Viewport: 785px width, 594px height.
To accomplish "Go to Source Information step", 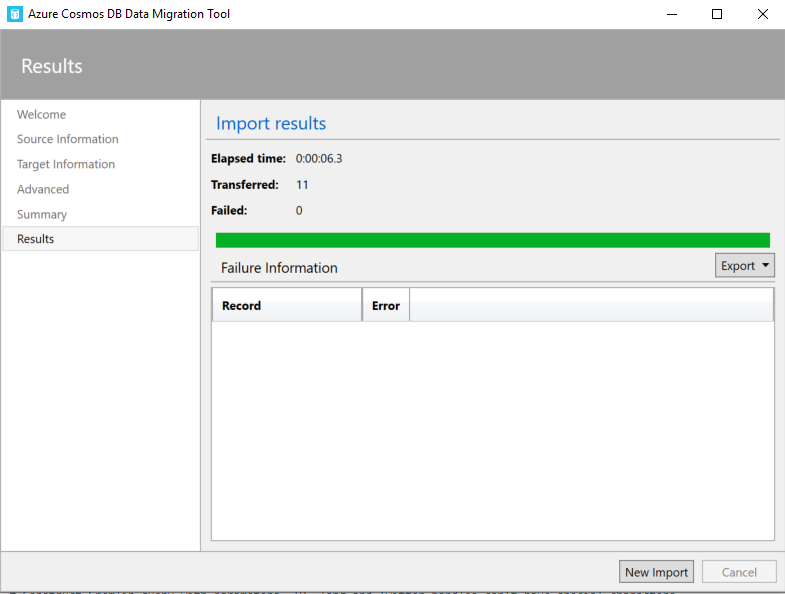I will point(68,139).
